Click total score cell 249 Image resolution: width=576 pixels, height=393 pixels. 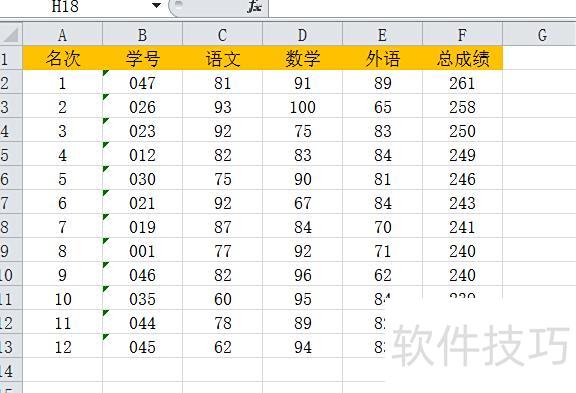[462, 155]
